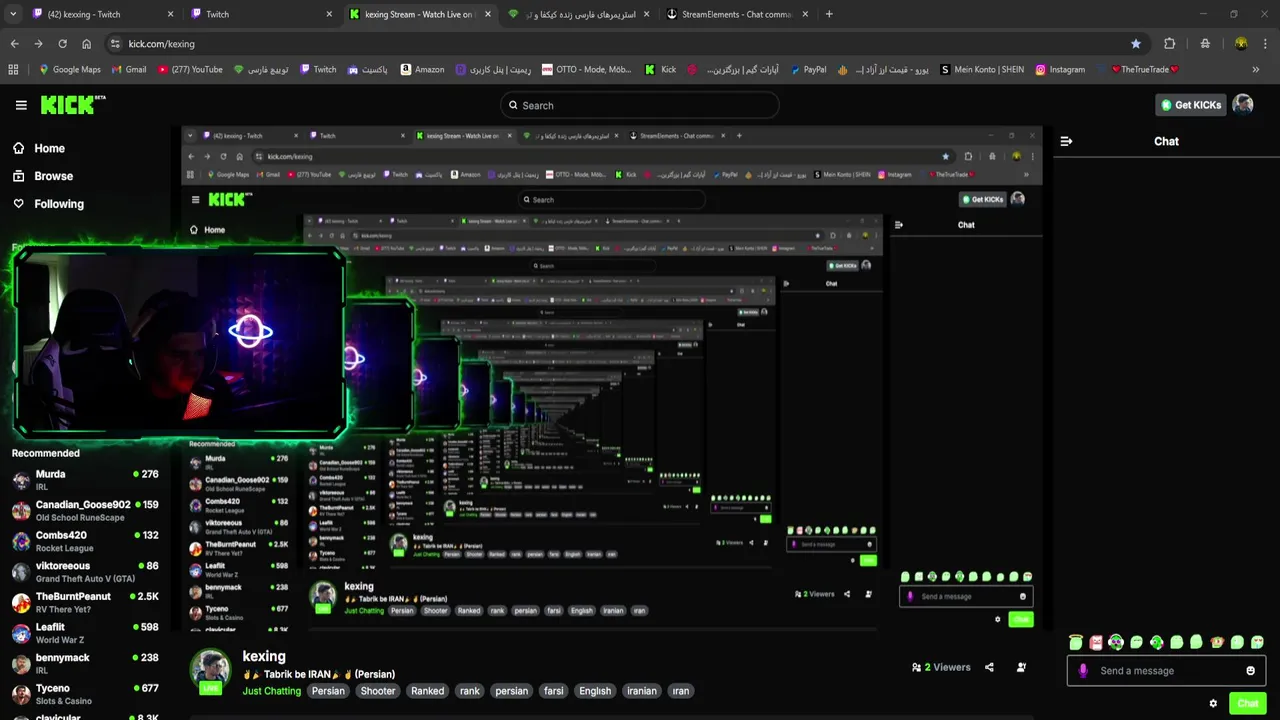Click the green Chat send button
The width and height of the screenshot is (1280, 720).
pyautogui.click(x=1247, y=704)
